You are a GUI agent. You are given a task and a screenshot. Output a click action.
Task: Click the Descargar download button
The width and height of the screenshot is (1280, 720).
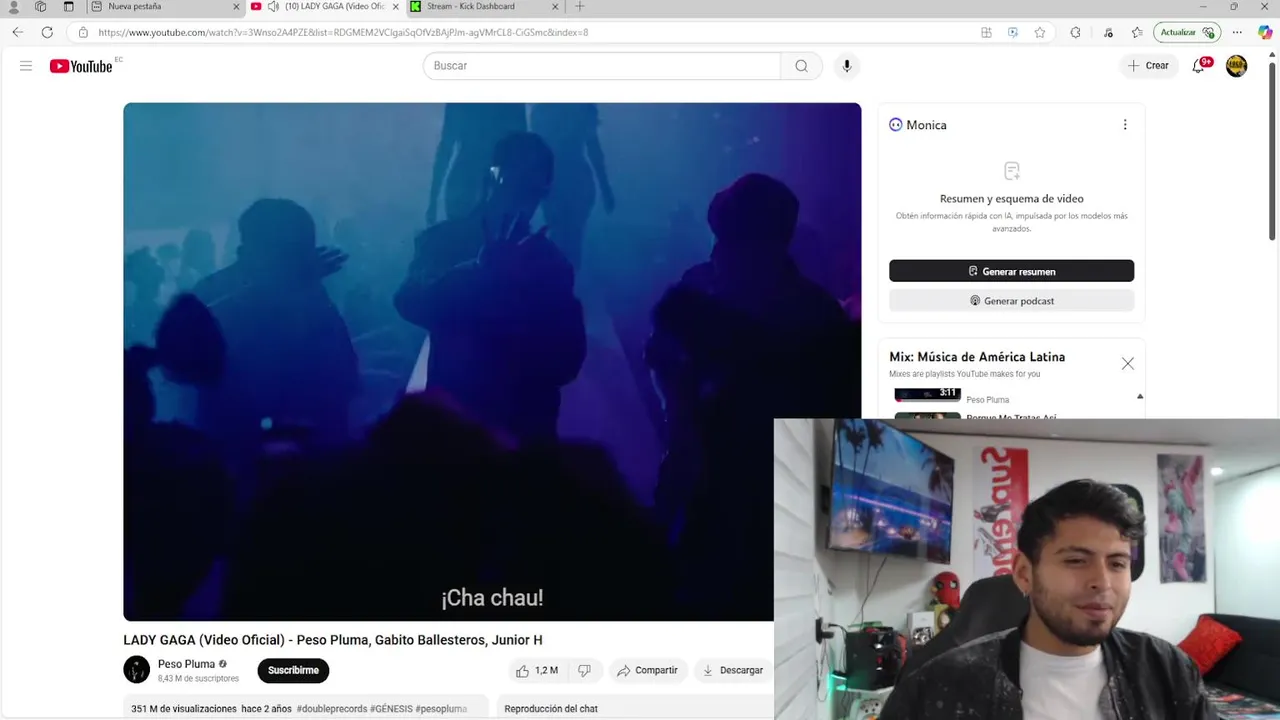[x=733, y=671]
